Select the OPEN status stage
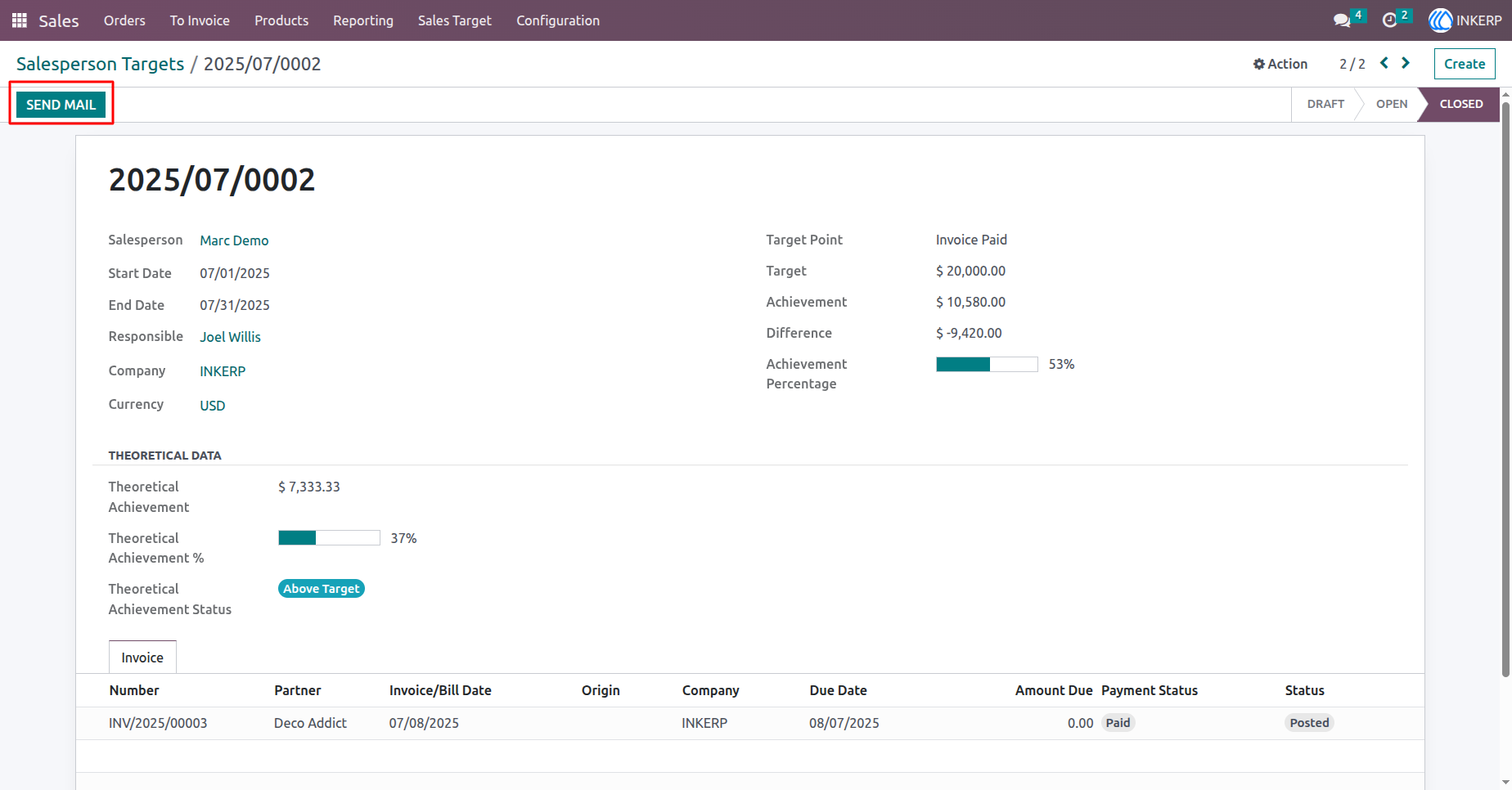1512x790 pixels. (x=1392, y=104)
